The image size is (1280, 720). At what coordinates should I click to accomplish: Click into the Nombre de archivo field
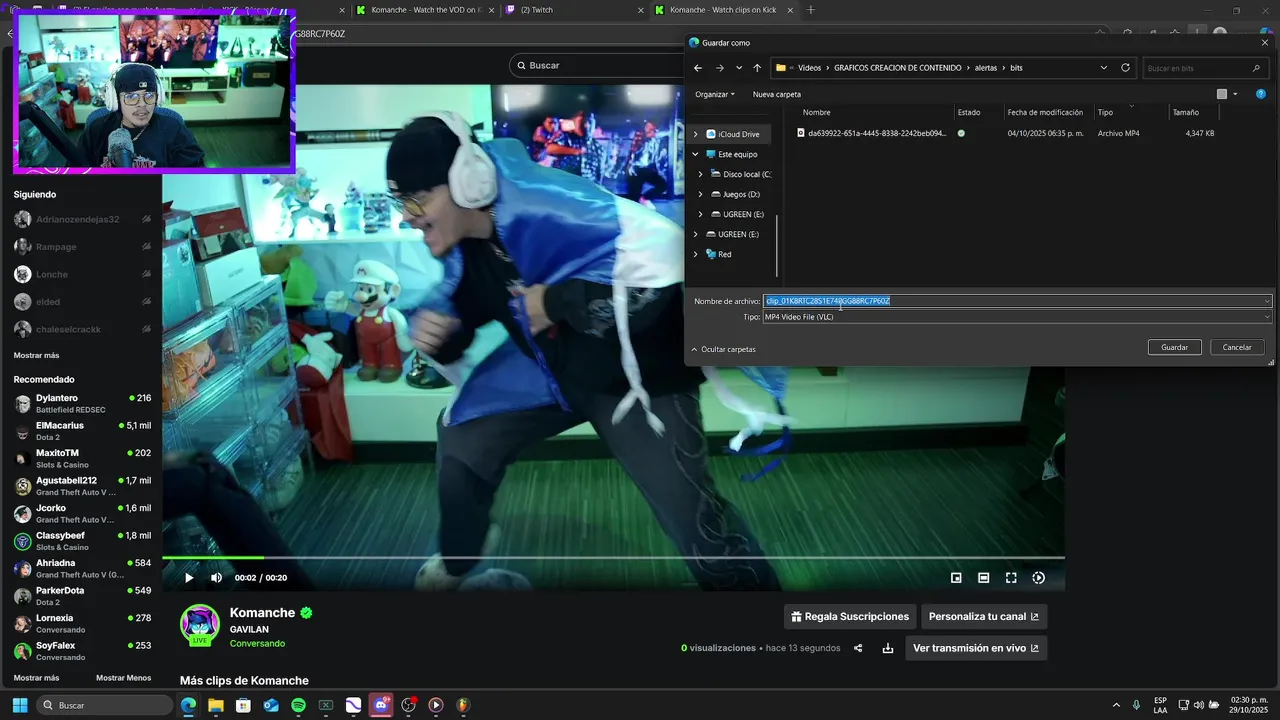coord(1017,301)
